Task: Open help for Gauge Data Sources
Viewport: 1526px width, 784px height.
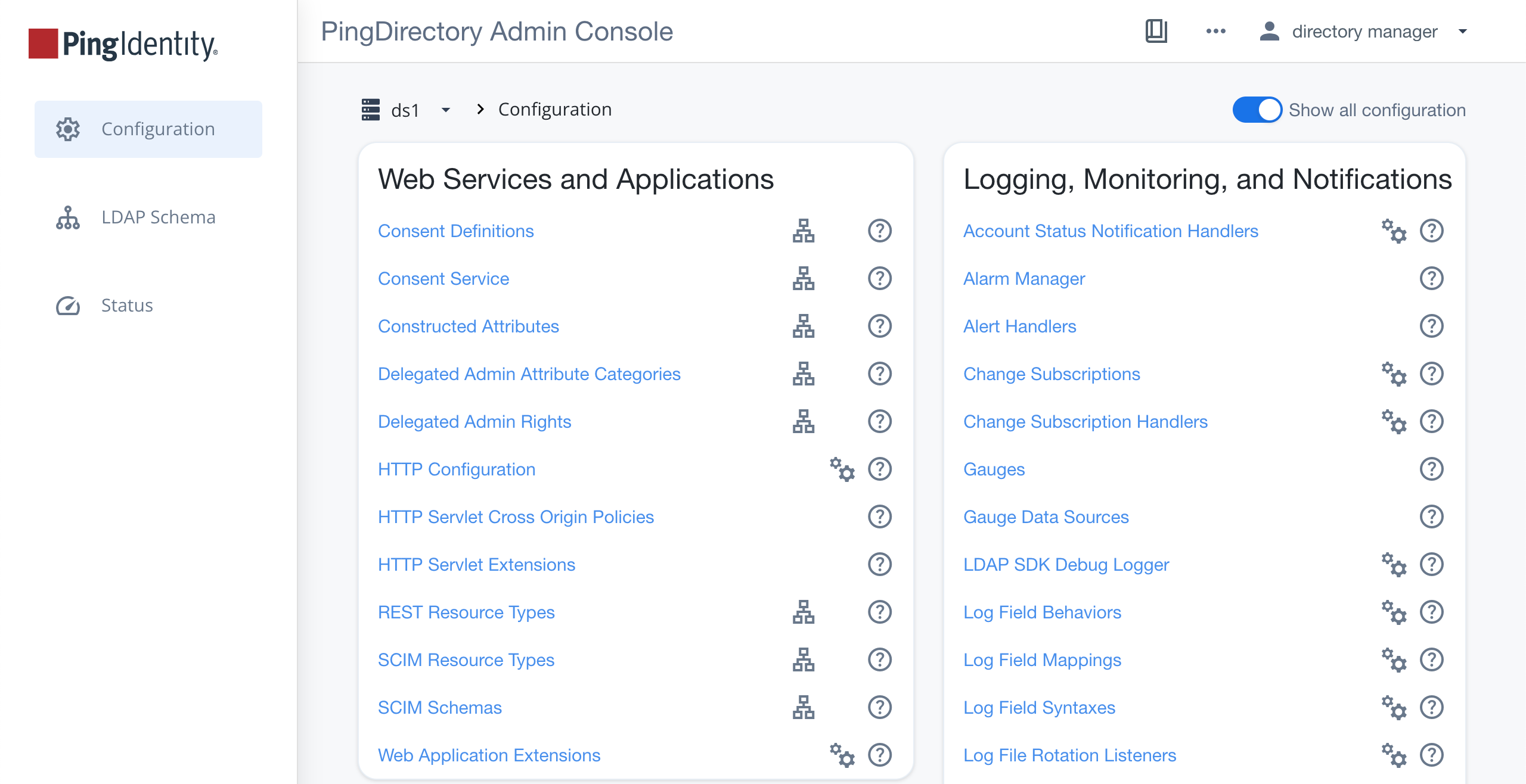Action: [x=1432, y=517]
